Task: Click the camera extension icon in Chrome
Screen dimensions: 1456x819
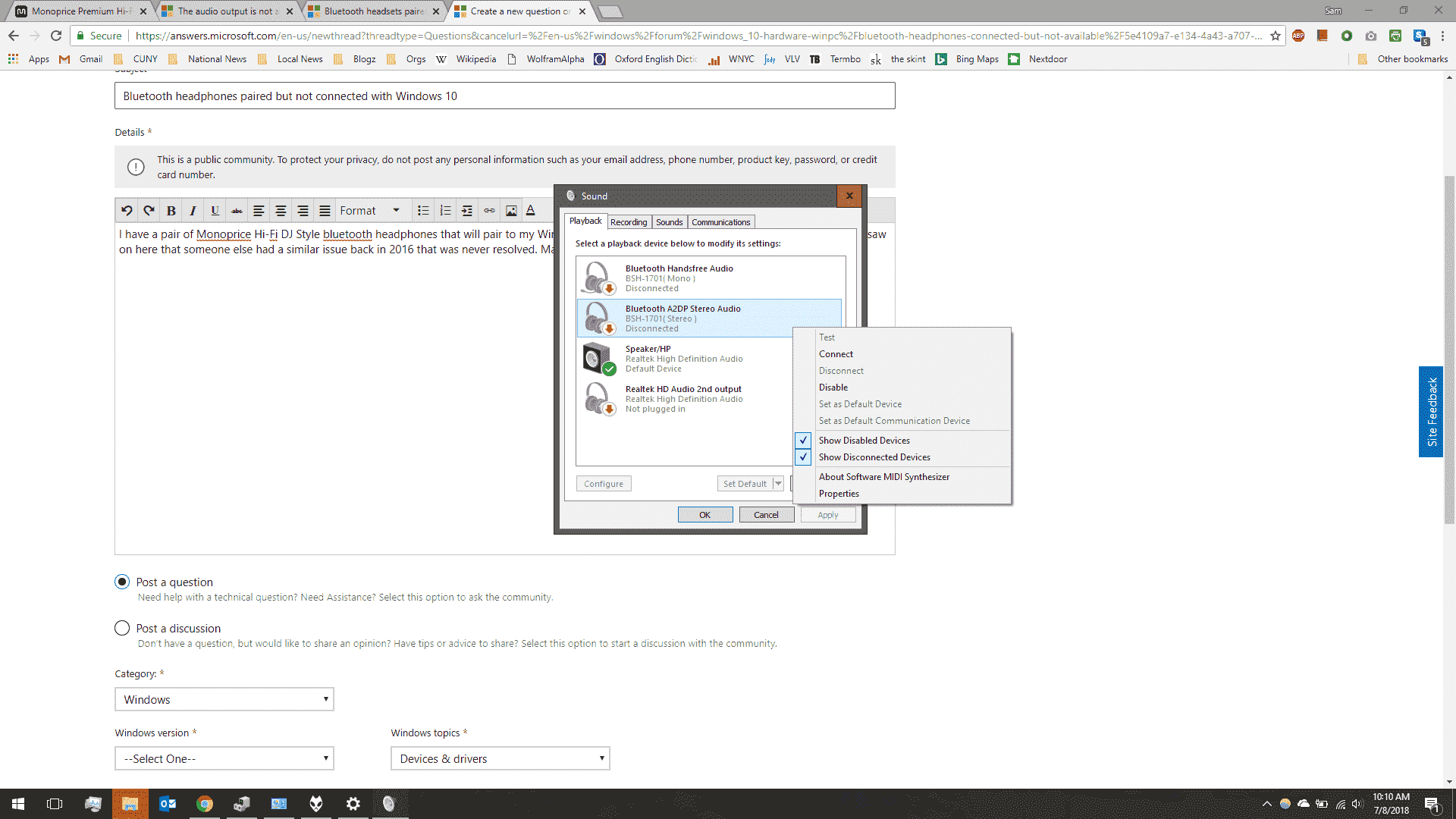Action: (1371, 36)
